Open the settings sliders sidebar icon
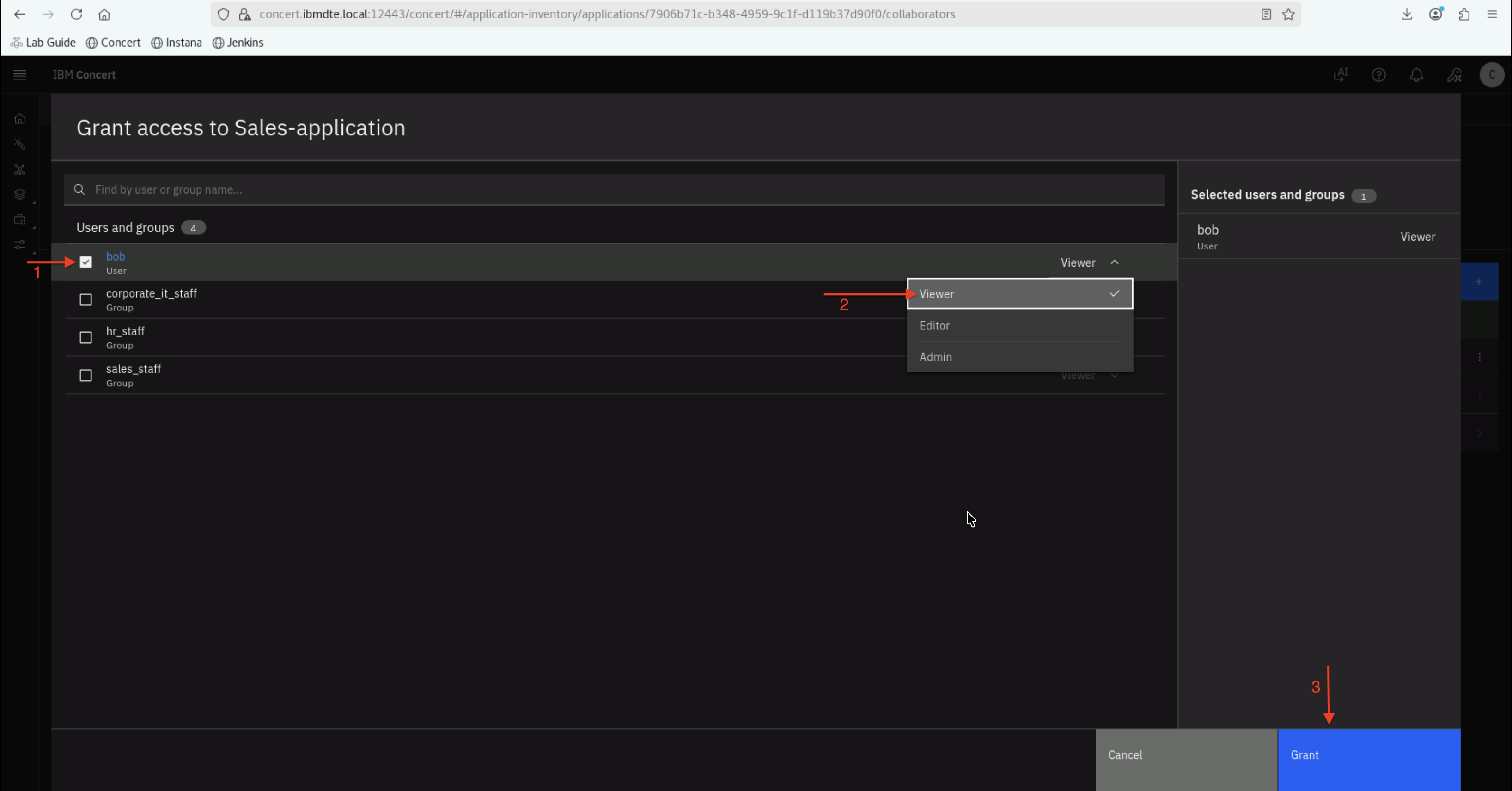The image size is (1512, 791). tap(20, 245)
